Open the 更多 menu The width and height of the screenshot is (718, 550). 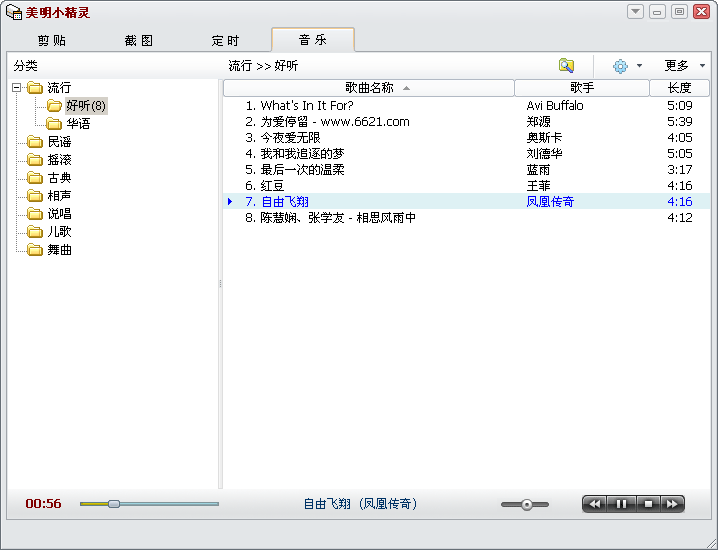[x=677, y=66]
